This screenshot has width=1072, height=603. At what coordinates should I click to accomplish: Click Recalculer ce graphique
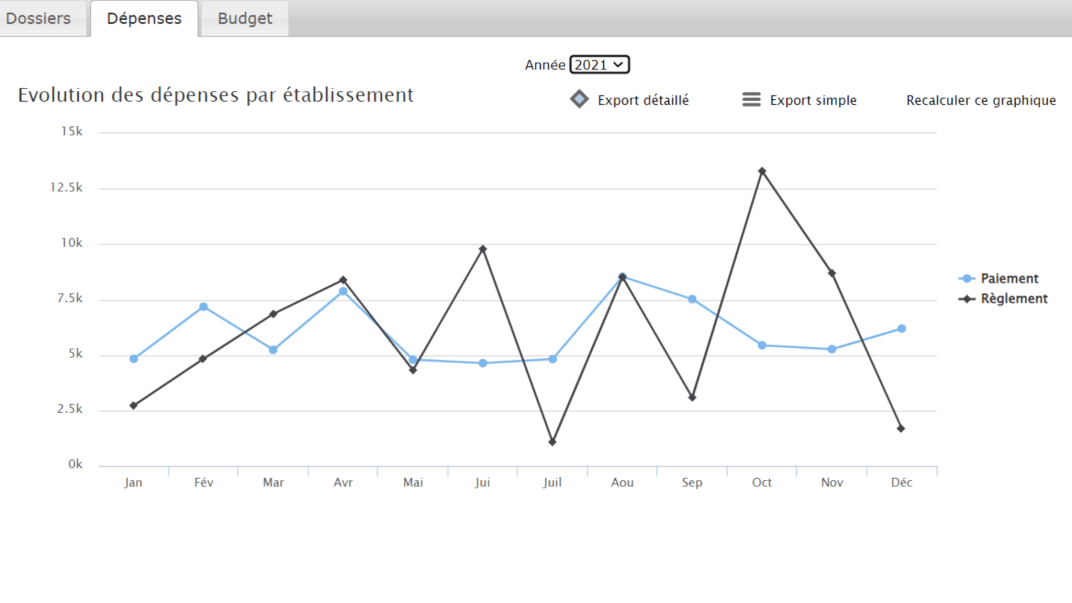pos(981,100)
